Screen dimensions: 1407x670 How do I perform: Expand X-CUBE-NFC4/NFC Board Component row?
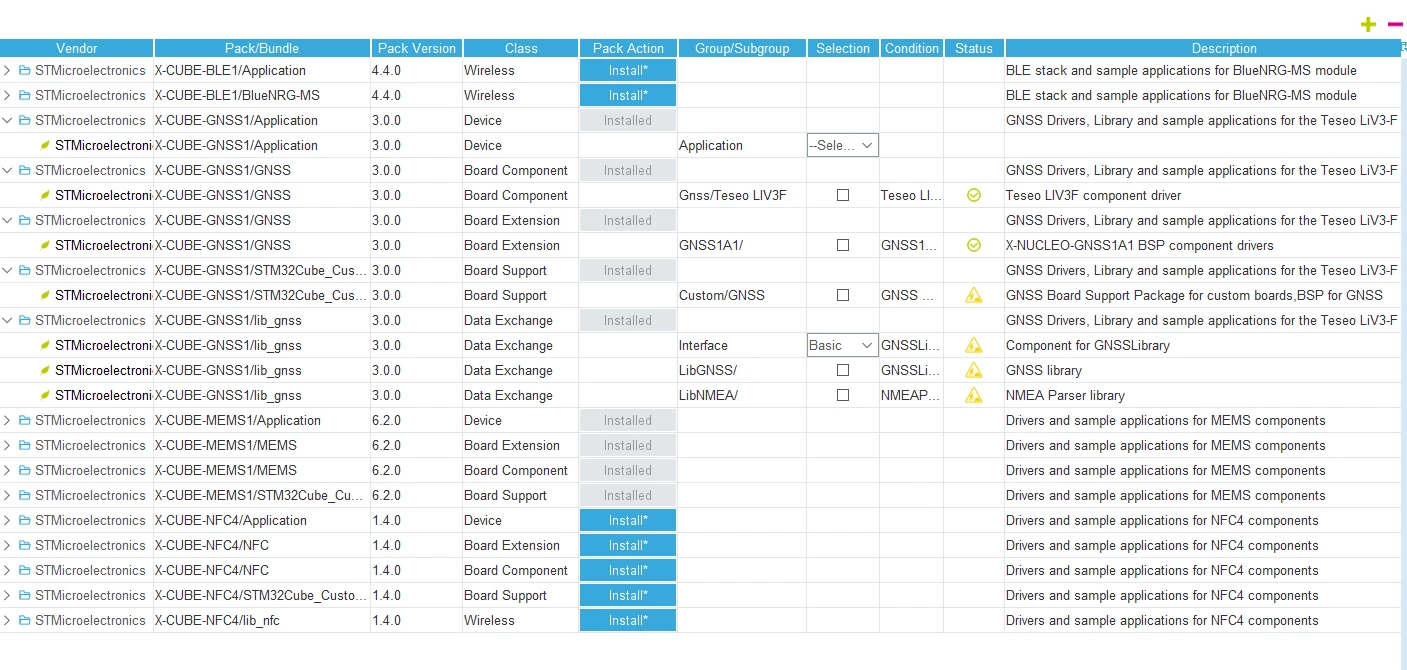point(8,570)
